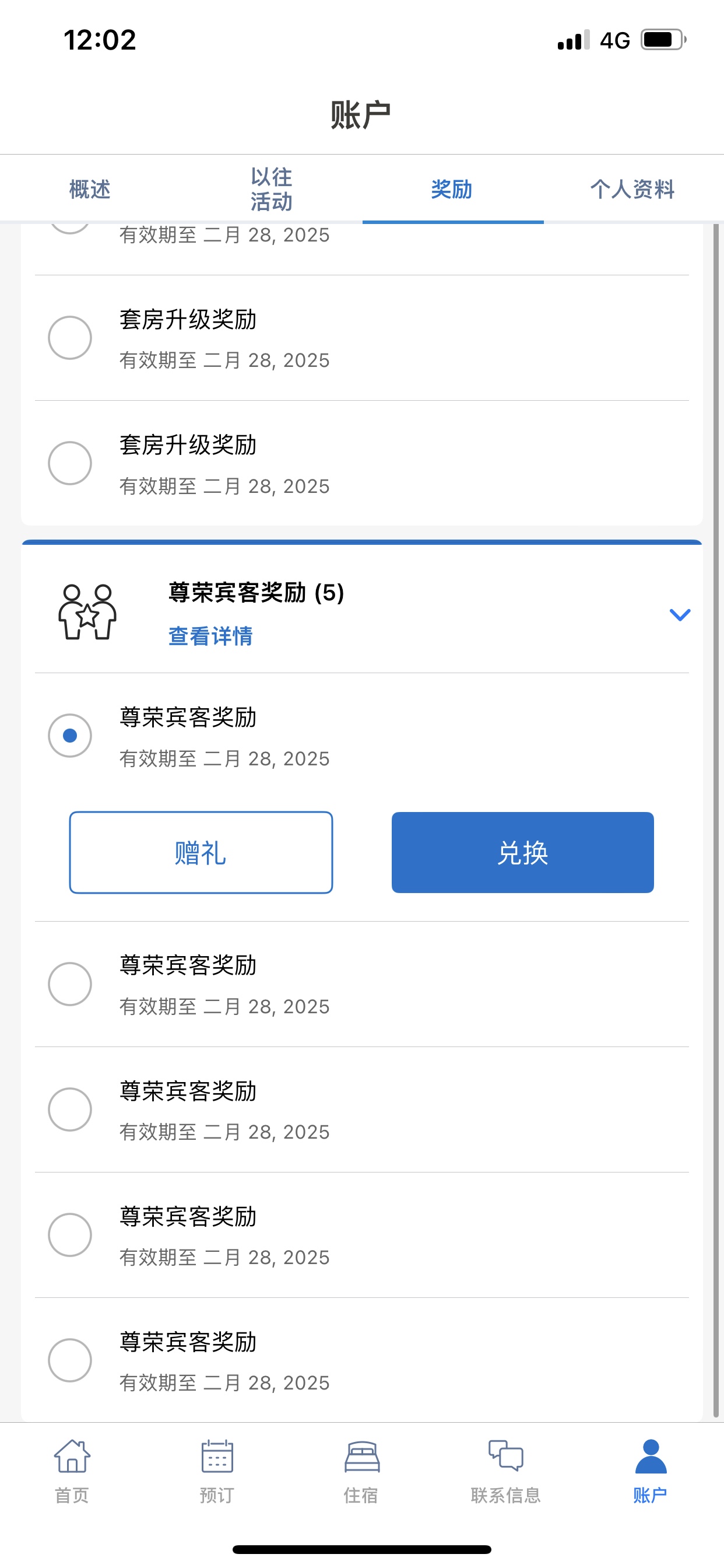This screenshot has width=724, height=1568.
Task: Go to the 个人资料 tab
Action: click(x=632, y=190)
